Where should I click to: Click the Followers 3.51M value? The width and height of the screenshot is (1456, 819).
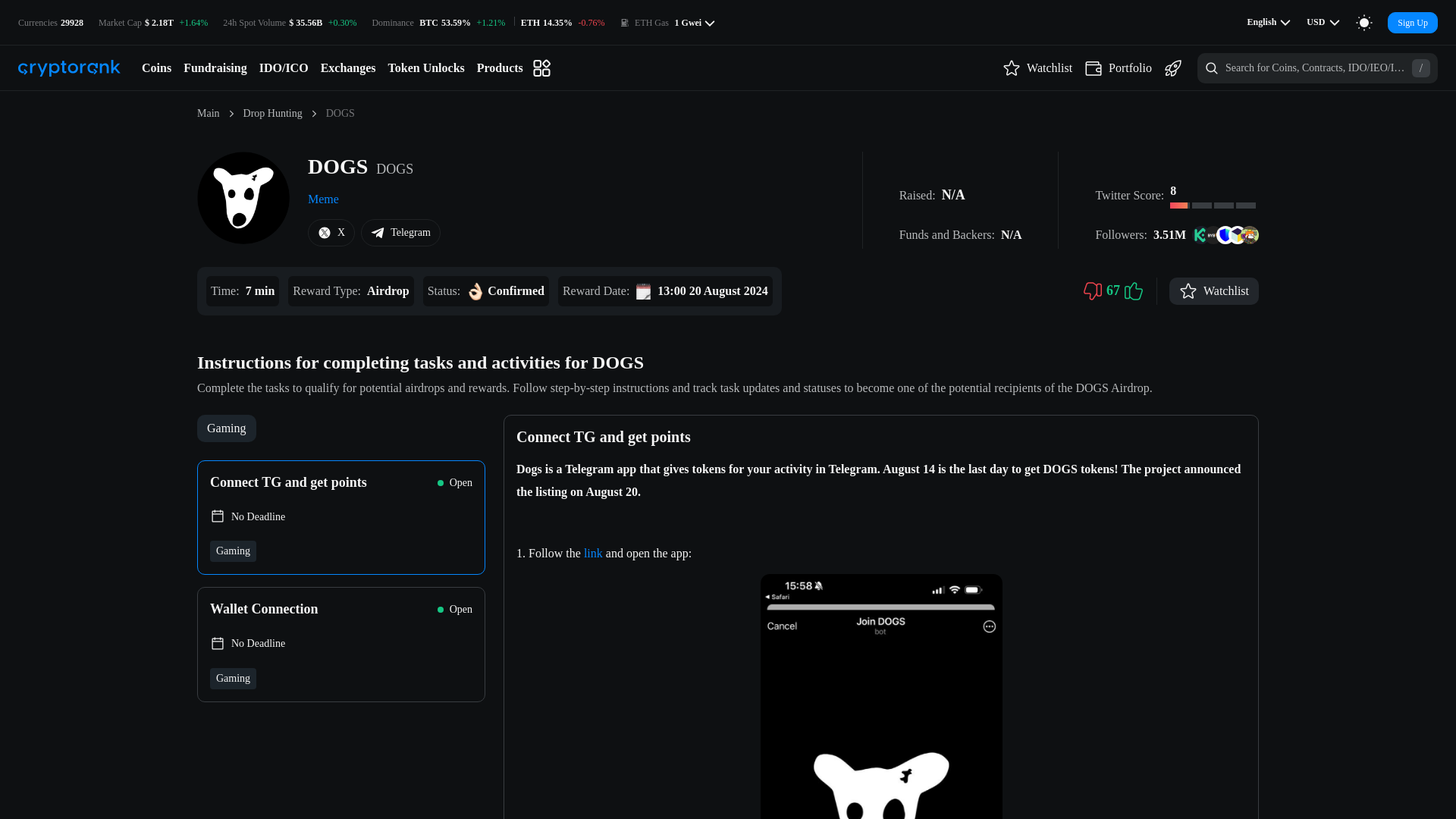pos(1169,235)
